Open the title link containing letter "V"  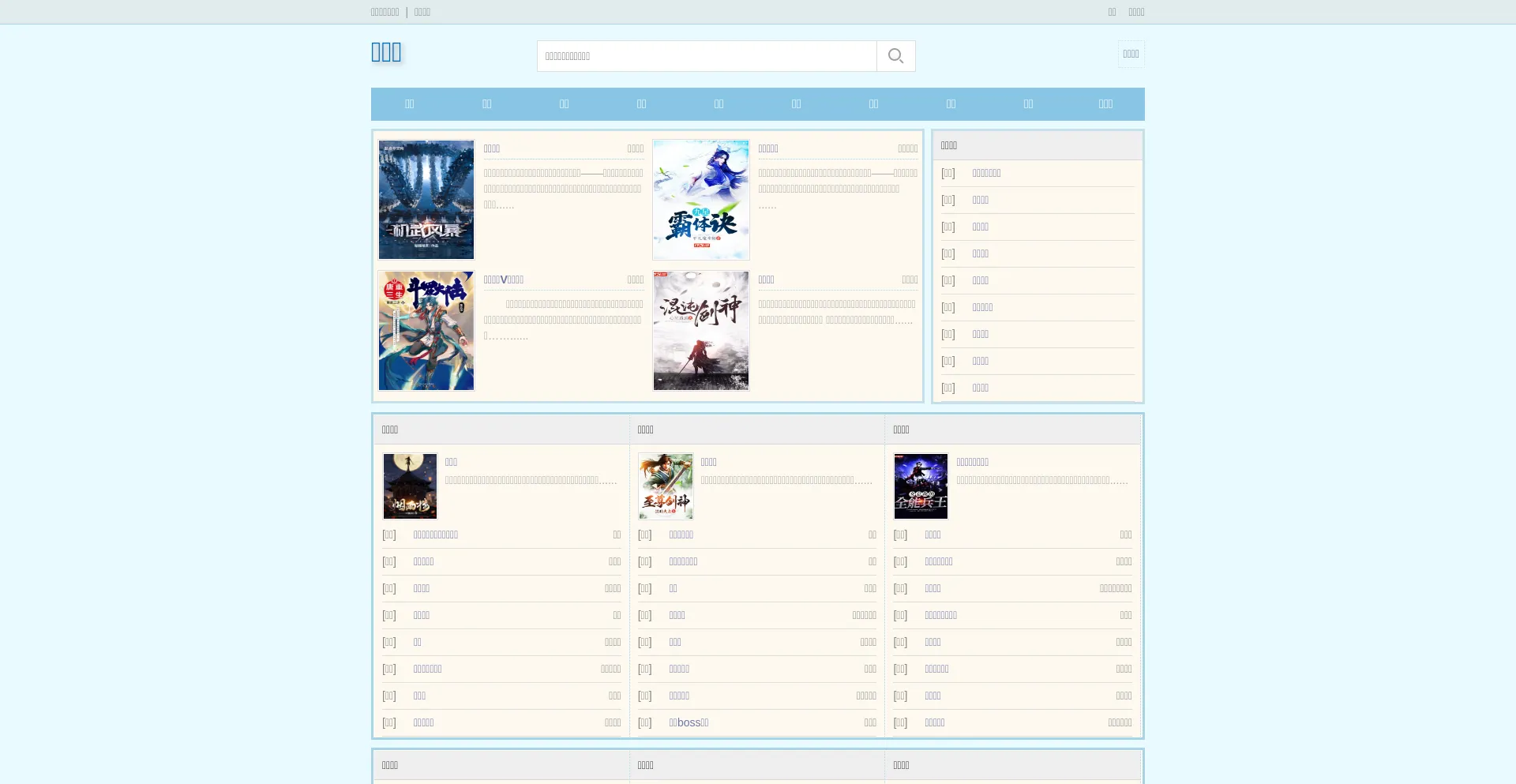(504, 279)
